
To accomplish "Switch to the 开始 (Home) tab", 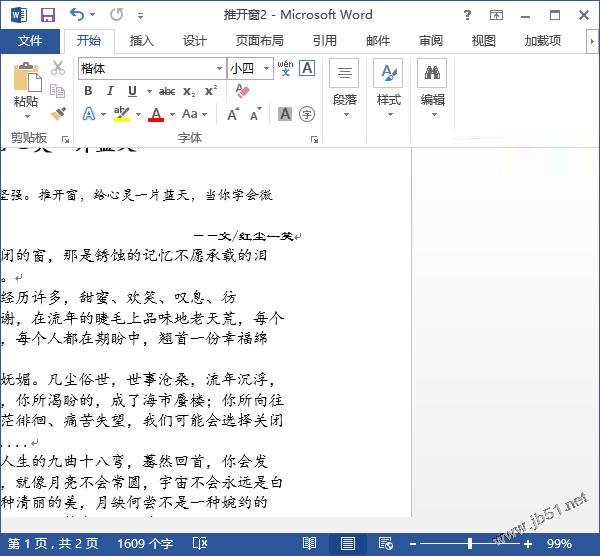I will click(89, 41).
